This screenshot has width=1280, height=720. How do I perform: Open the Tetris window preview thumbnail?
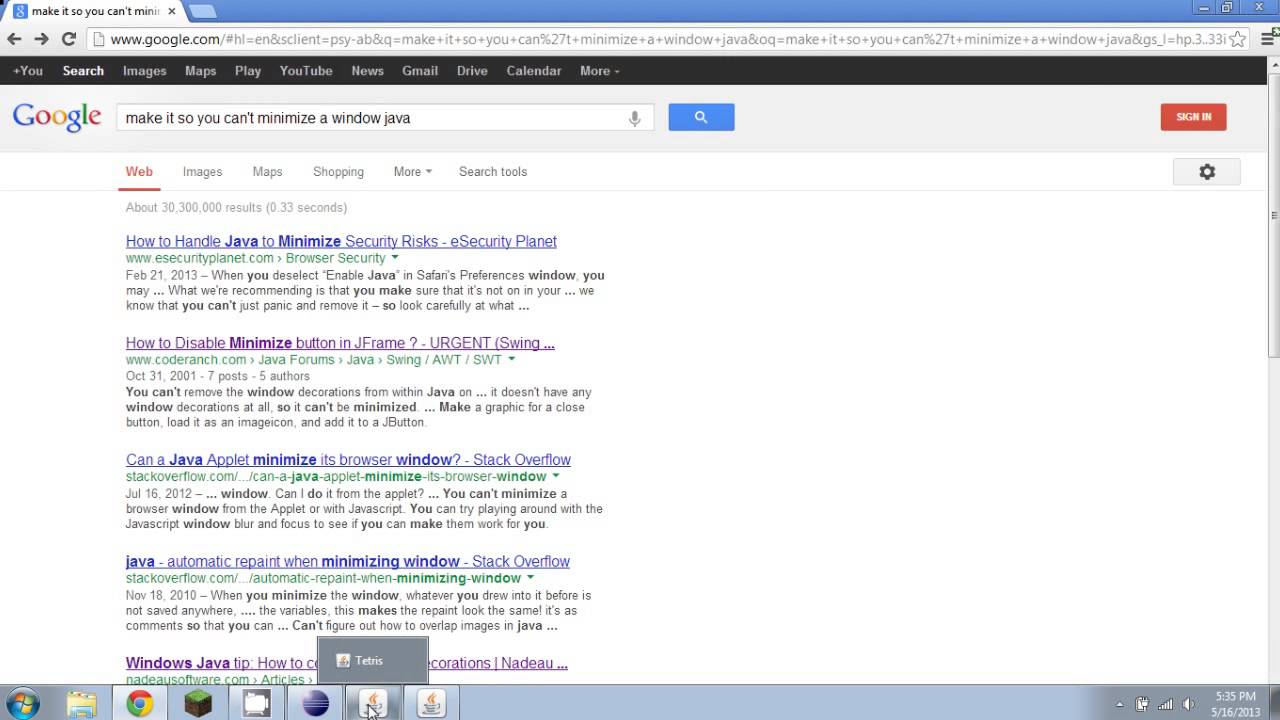point(373,661)
